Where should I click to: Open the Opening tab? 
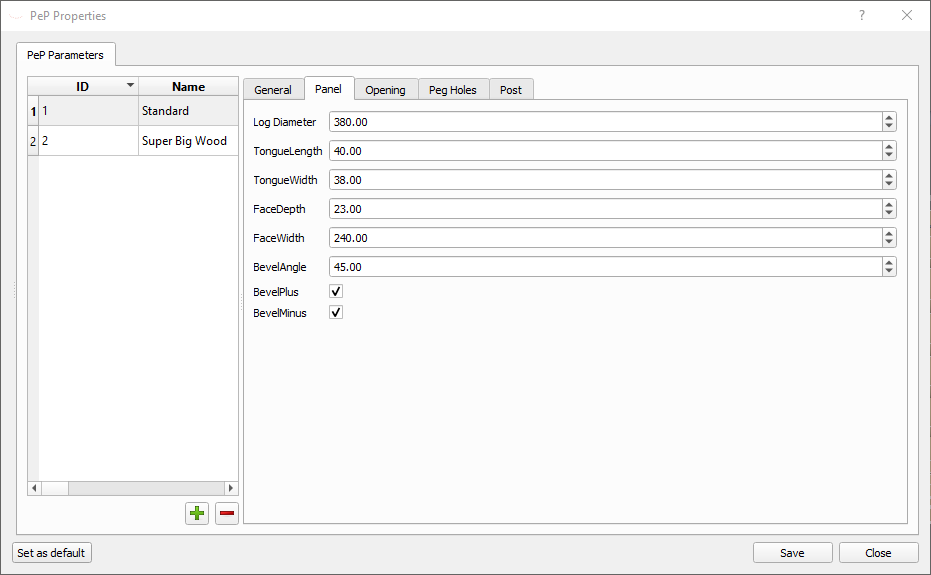tap(385, 90)
